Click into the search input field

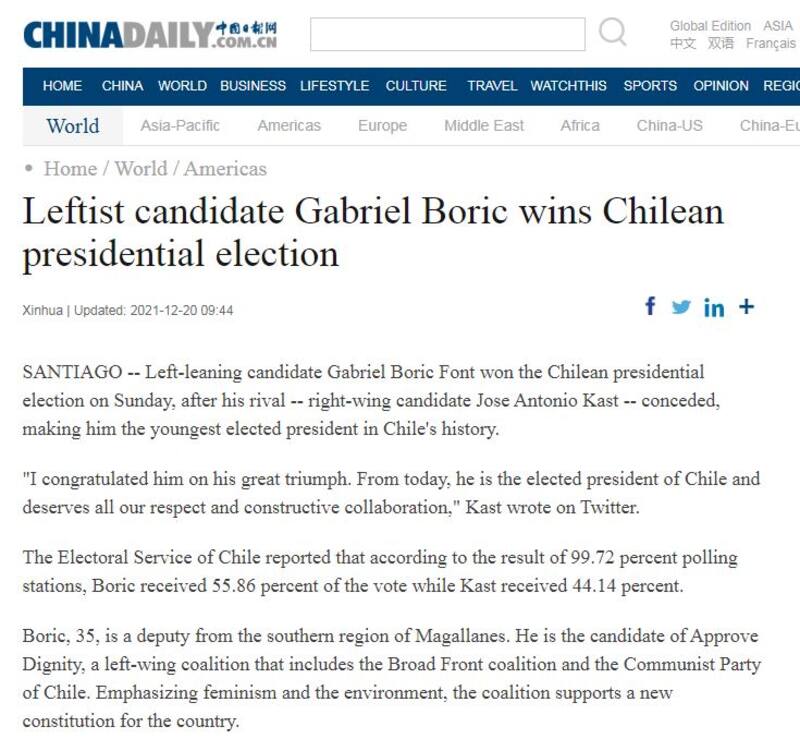coord(447,34)
